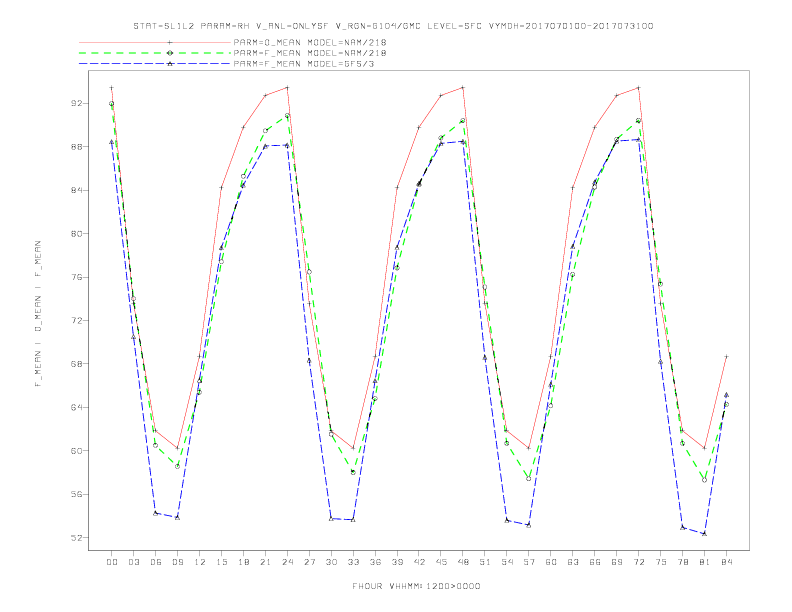Click x-axis forecast hour label 81

click(705, 562)
